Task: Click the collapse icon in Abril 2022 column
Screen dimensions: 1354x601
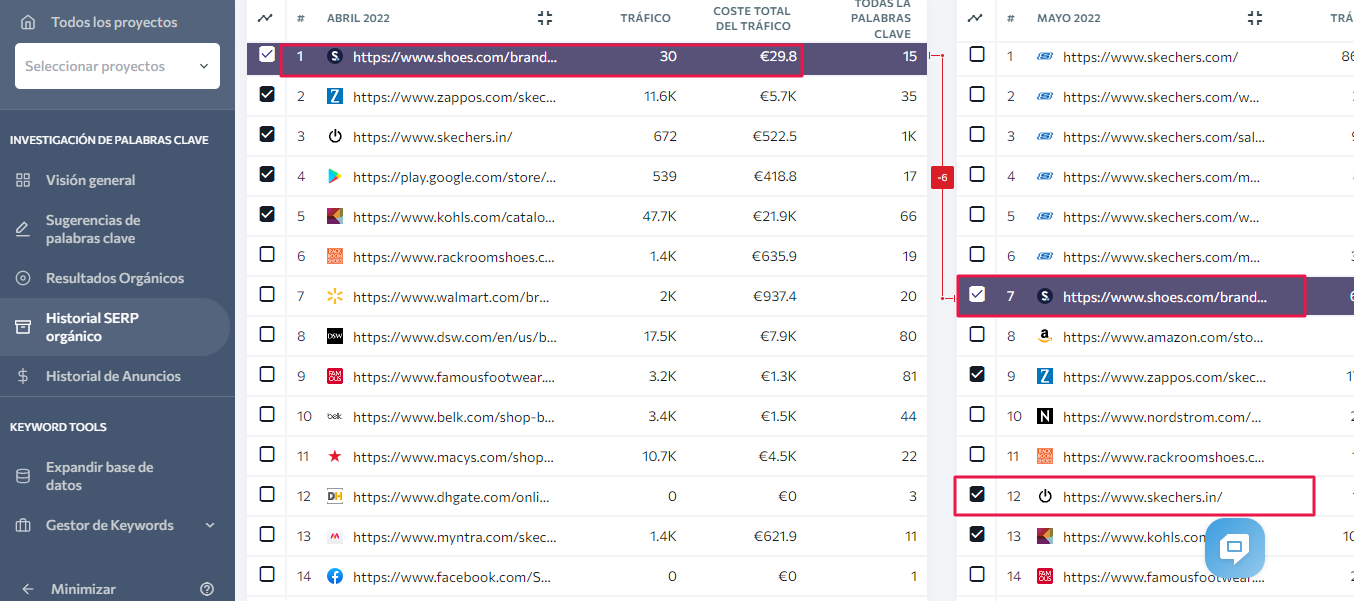Action: pyautogui.click(x=544, y=18)
